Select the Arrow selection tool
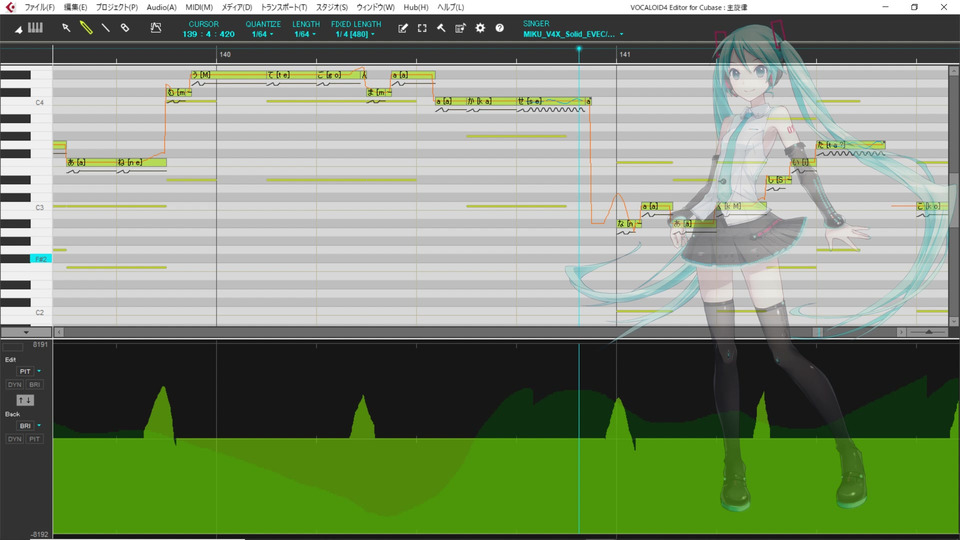 [66, 28]
